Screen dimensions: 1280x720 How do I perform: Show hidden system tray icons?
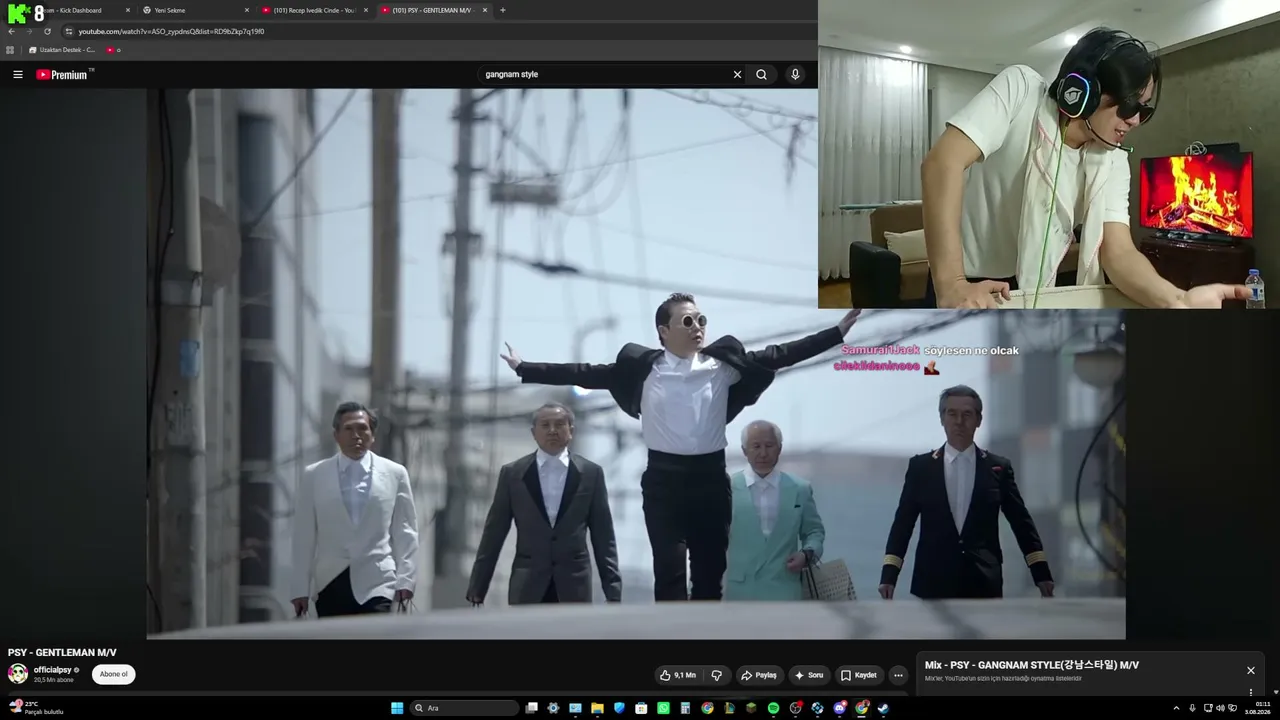point(1176,708)
